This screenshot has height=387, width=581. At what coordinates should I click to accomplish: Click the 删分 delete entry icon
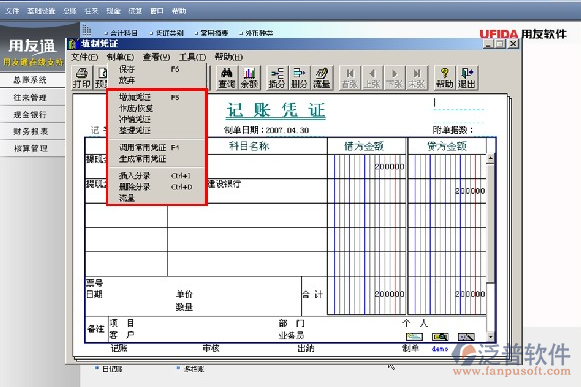(299, 78)
